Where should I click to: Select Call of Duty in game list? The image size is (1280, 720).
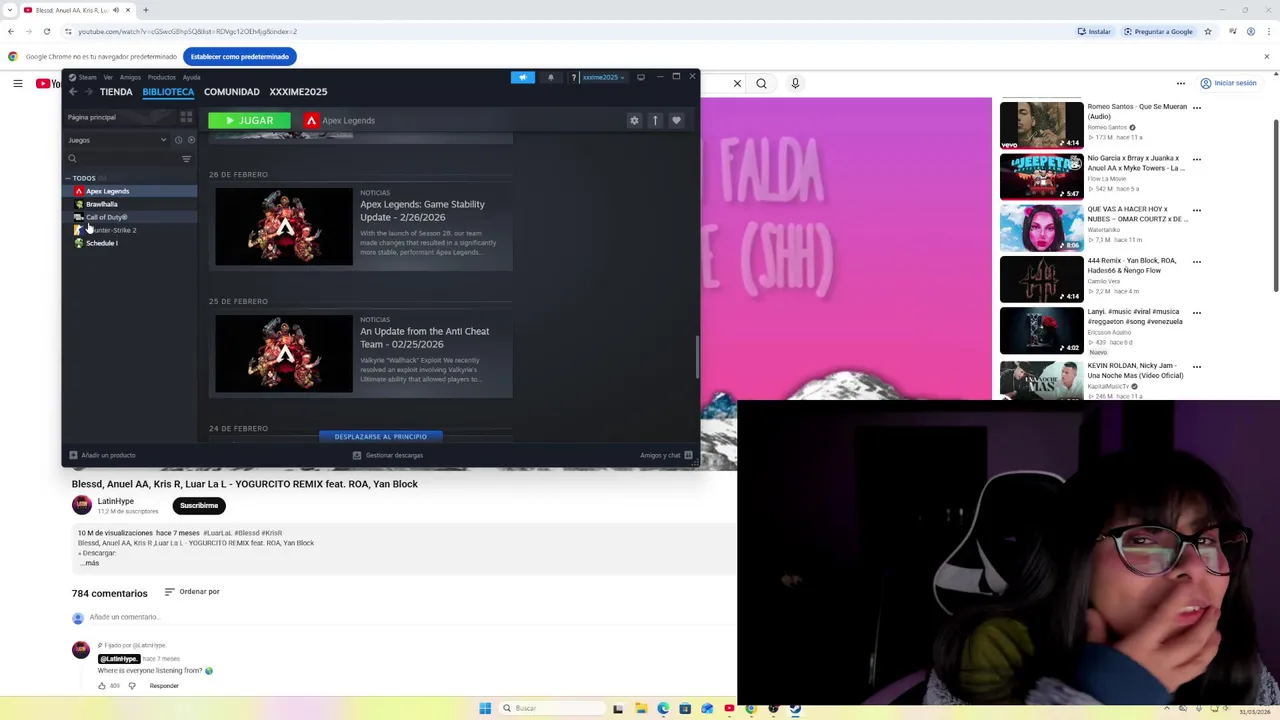pos(130,217)
